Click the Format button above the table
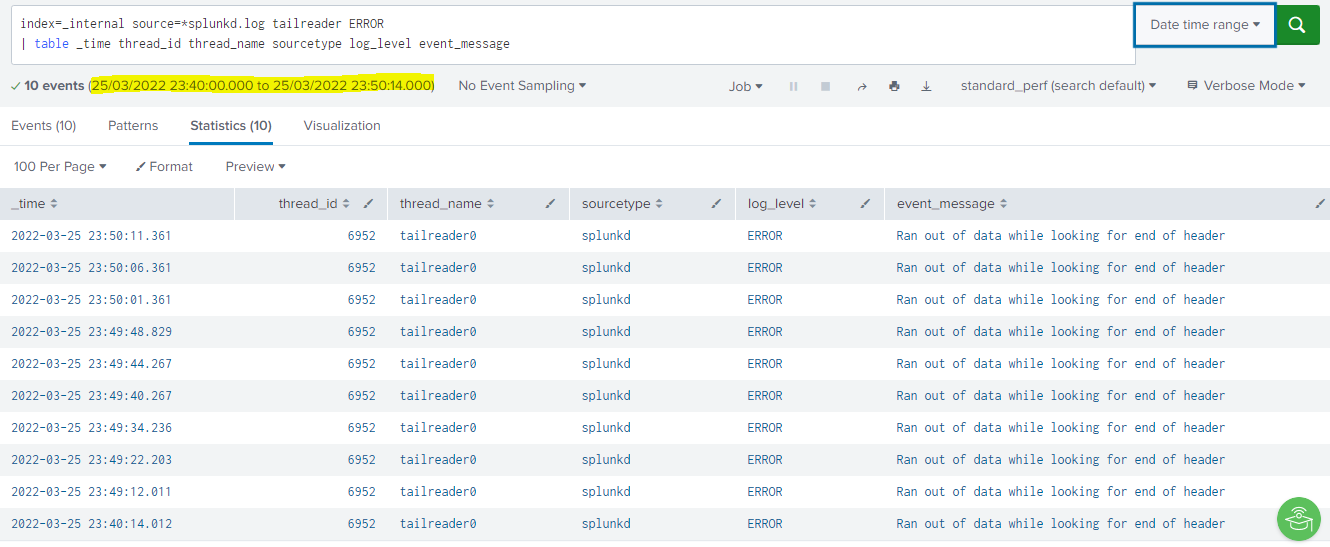Image resolution: width=1330 pixels, height=547 pixels. [164, 167]
